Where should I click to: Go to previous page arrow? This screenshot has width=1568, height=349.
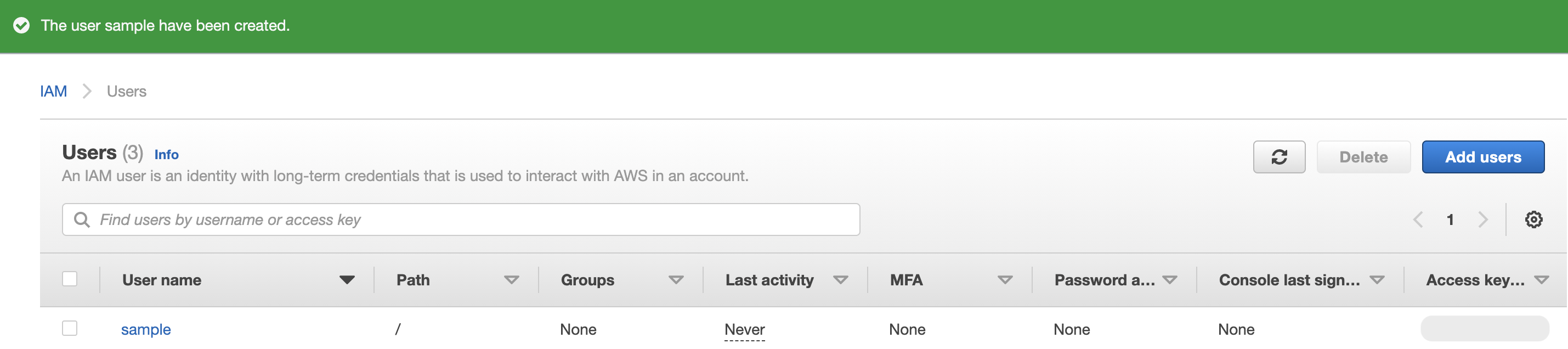1418,219
